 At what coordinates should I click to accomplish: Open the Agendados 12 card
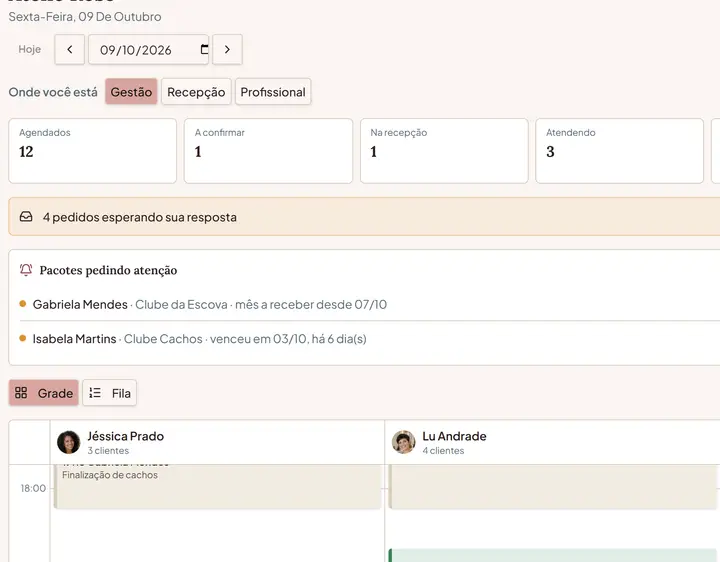coord(92,151)
